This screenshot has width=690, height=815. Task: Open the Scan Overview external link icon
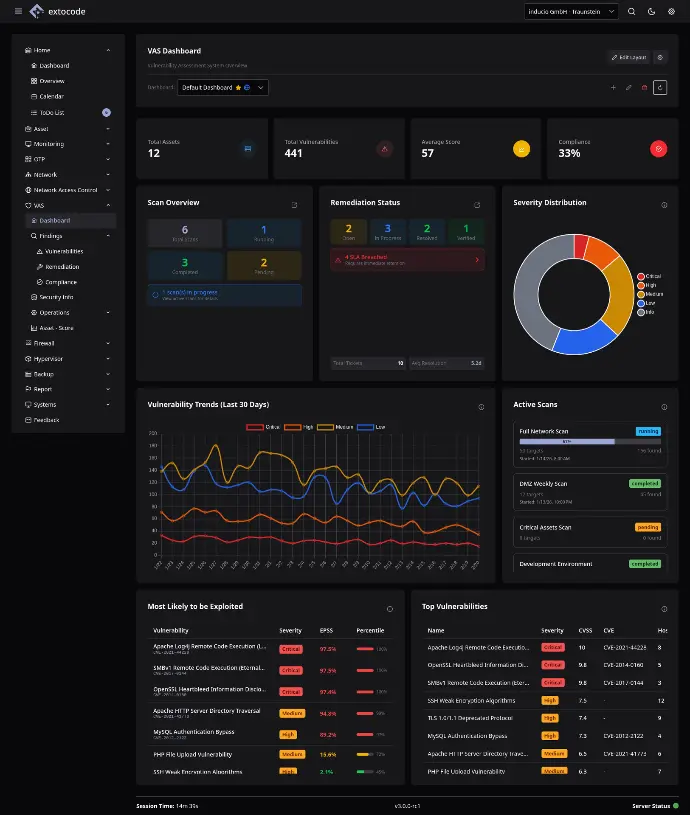coord(294,204)
